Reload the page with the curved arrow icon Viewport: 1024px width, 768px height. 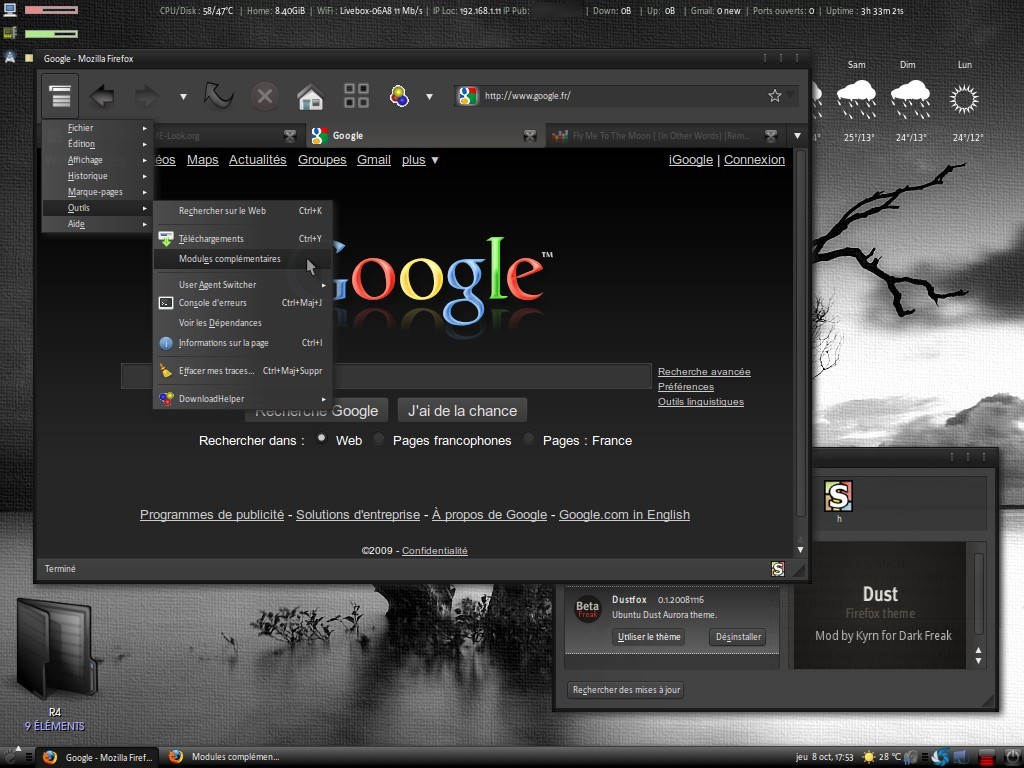[217, 95]
